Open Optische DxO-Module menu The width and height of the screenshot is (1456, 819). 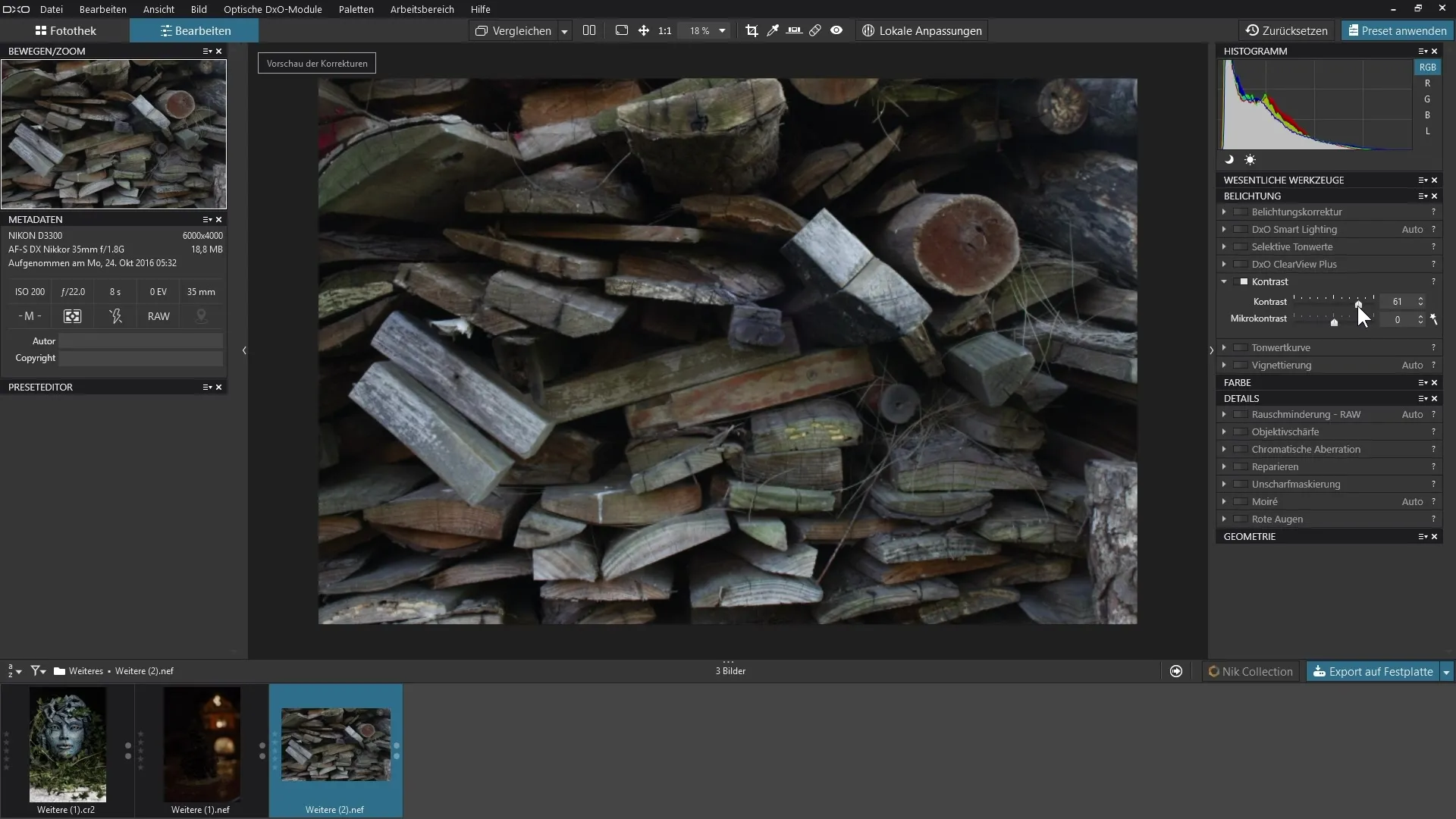point(273,10)
